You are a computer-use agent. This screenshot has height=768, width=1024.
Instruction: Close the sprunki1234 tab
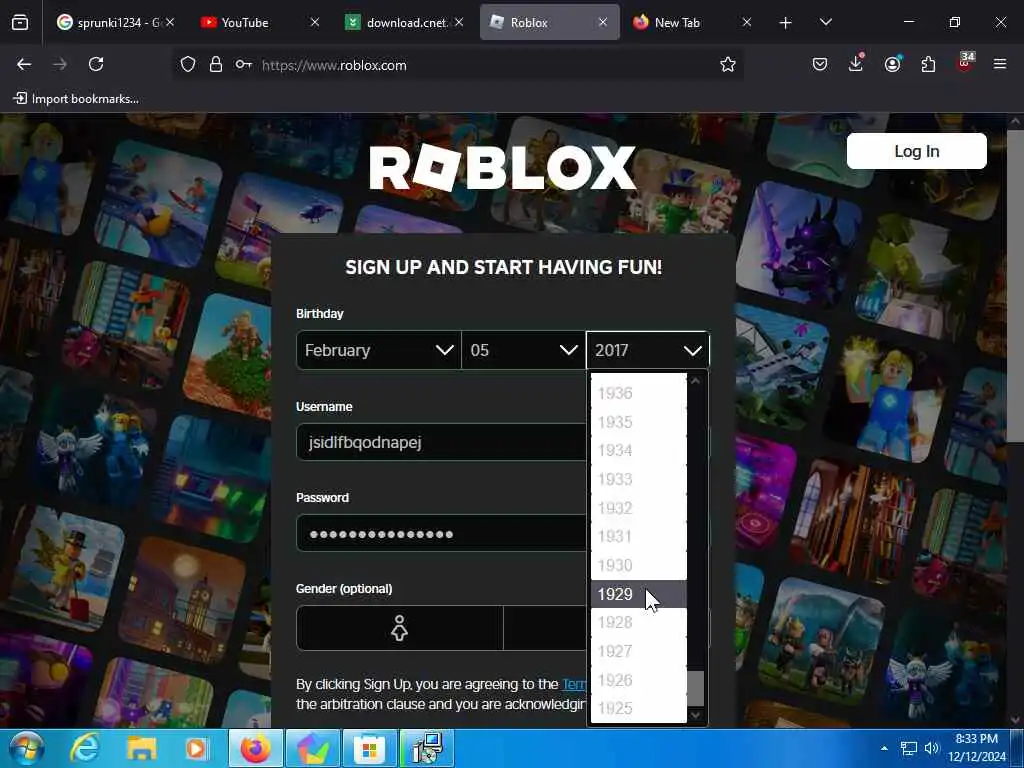(170, 22)
